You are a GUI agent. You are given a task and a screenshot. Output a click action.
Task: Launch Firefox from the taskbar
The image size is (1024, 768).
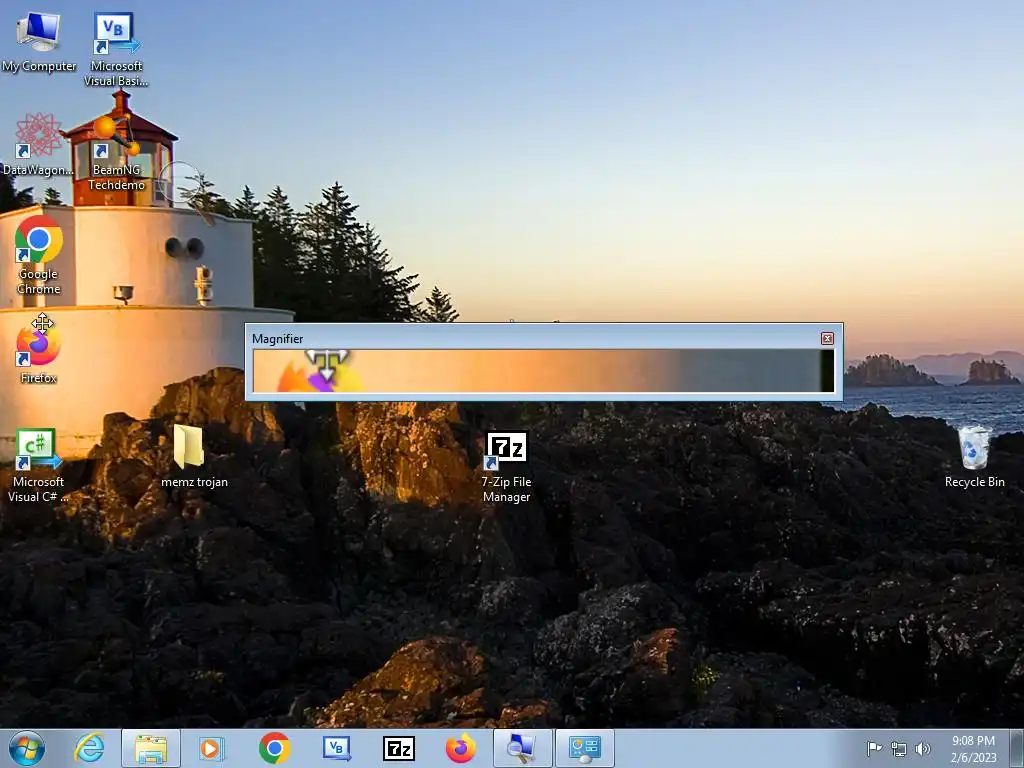[460, 748]
